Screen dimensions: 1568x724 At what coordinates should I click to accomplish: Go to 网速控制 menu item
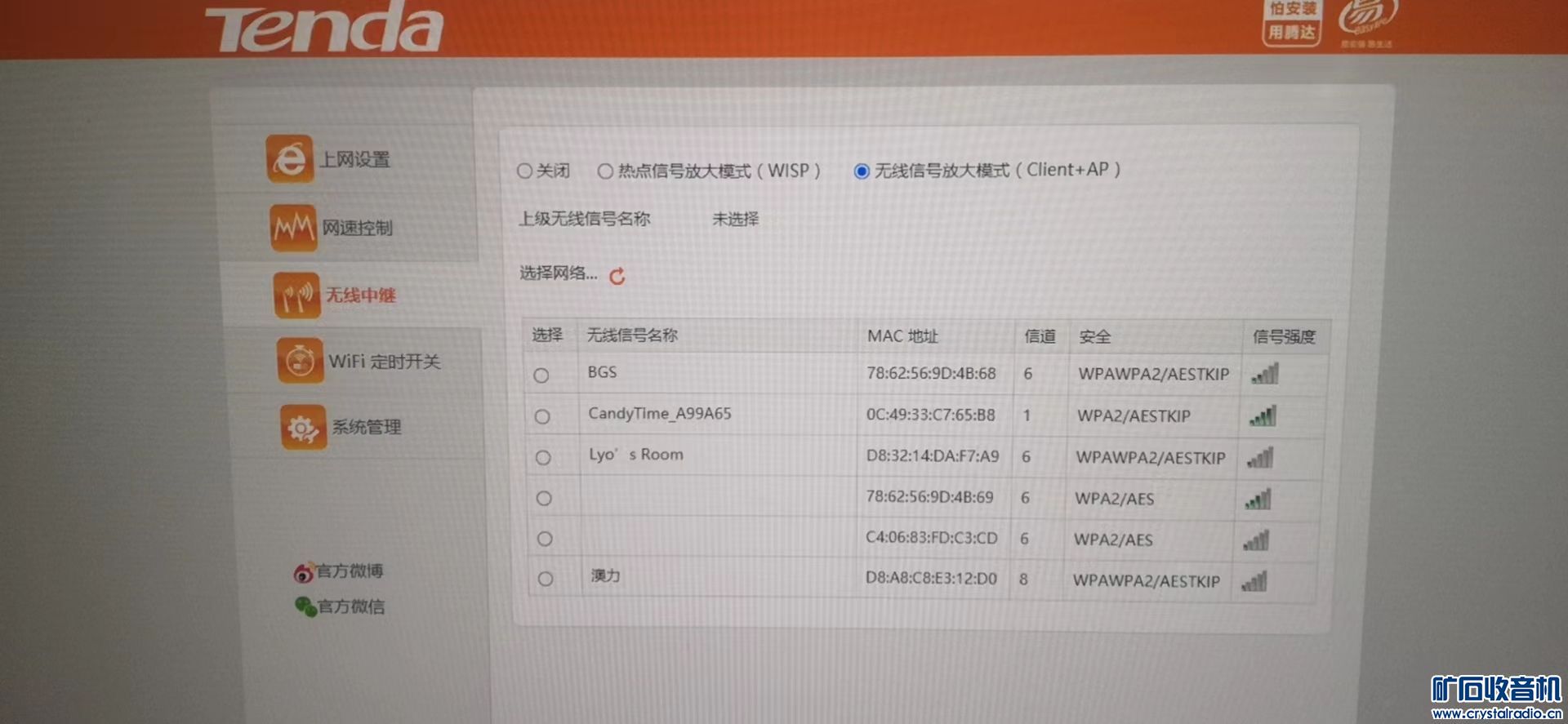(357, 228)
